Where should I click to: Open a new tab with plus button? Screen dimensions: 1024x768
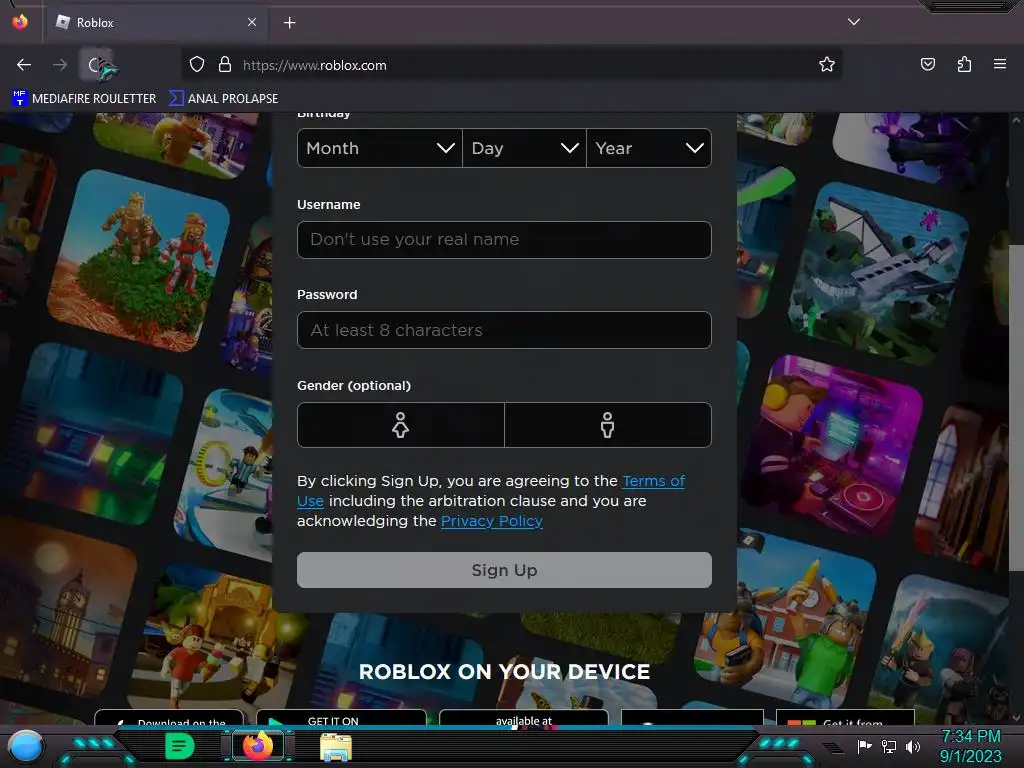click(x=289, y=23)
